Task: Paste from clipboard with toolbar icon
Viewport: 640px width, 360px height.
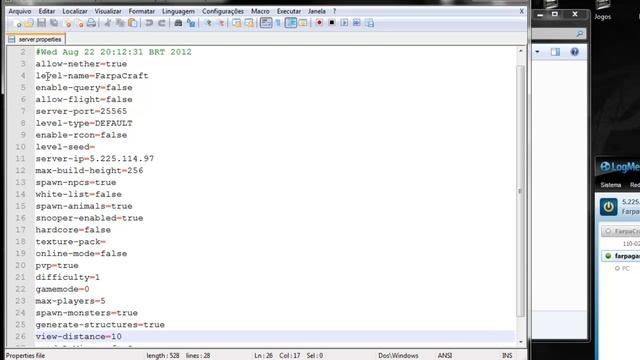Action: point(133,23)
